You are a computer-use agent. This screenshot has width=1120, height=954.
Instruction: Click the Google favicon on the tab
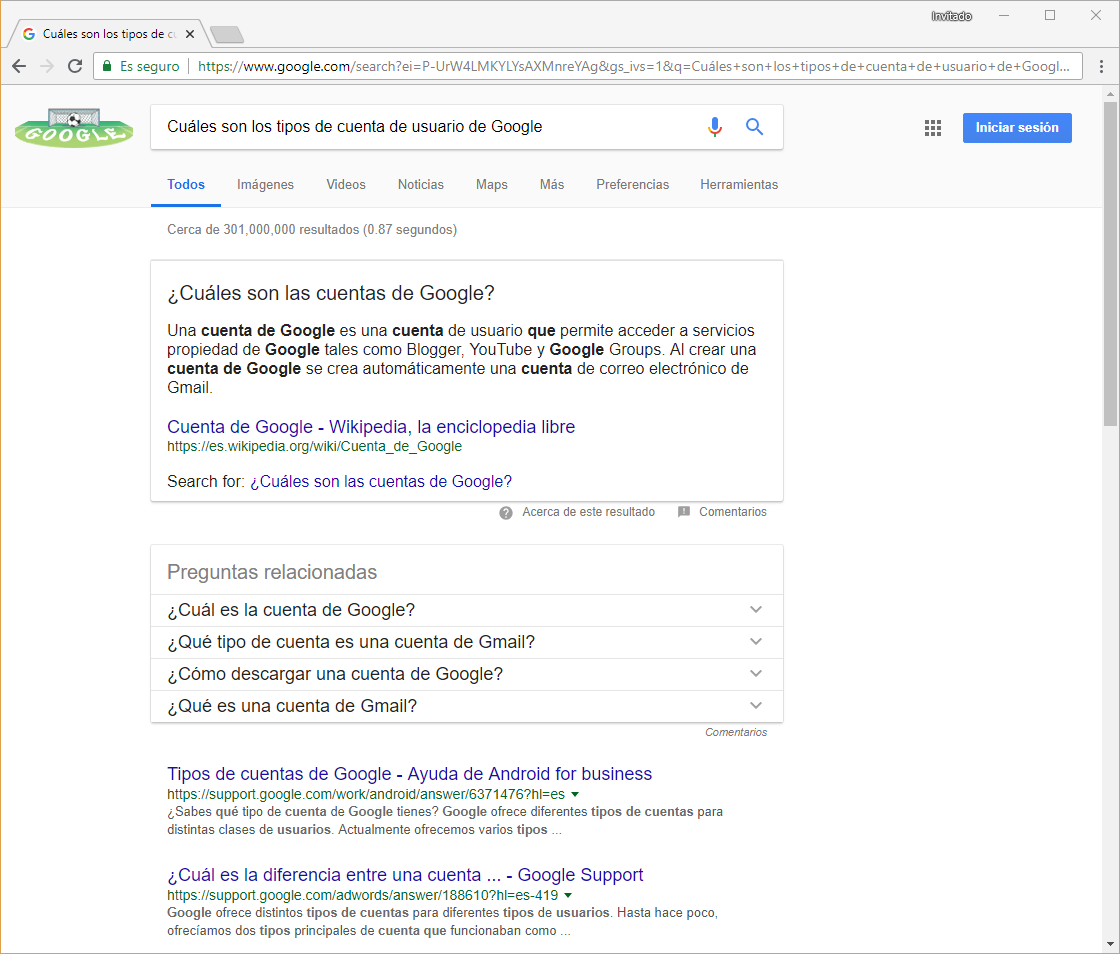[x=29, y=34]
